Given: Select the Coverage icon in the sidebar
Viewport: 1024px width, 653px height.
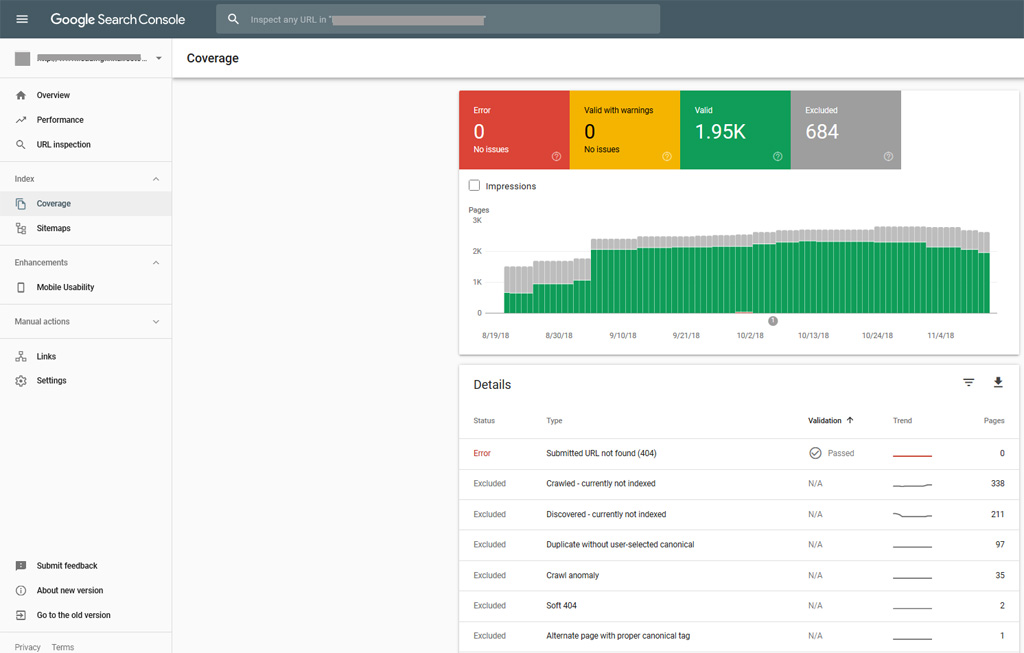Looking at the screenshot, I should [22, 204].
